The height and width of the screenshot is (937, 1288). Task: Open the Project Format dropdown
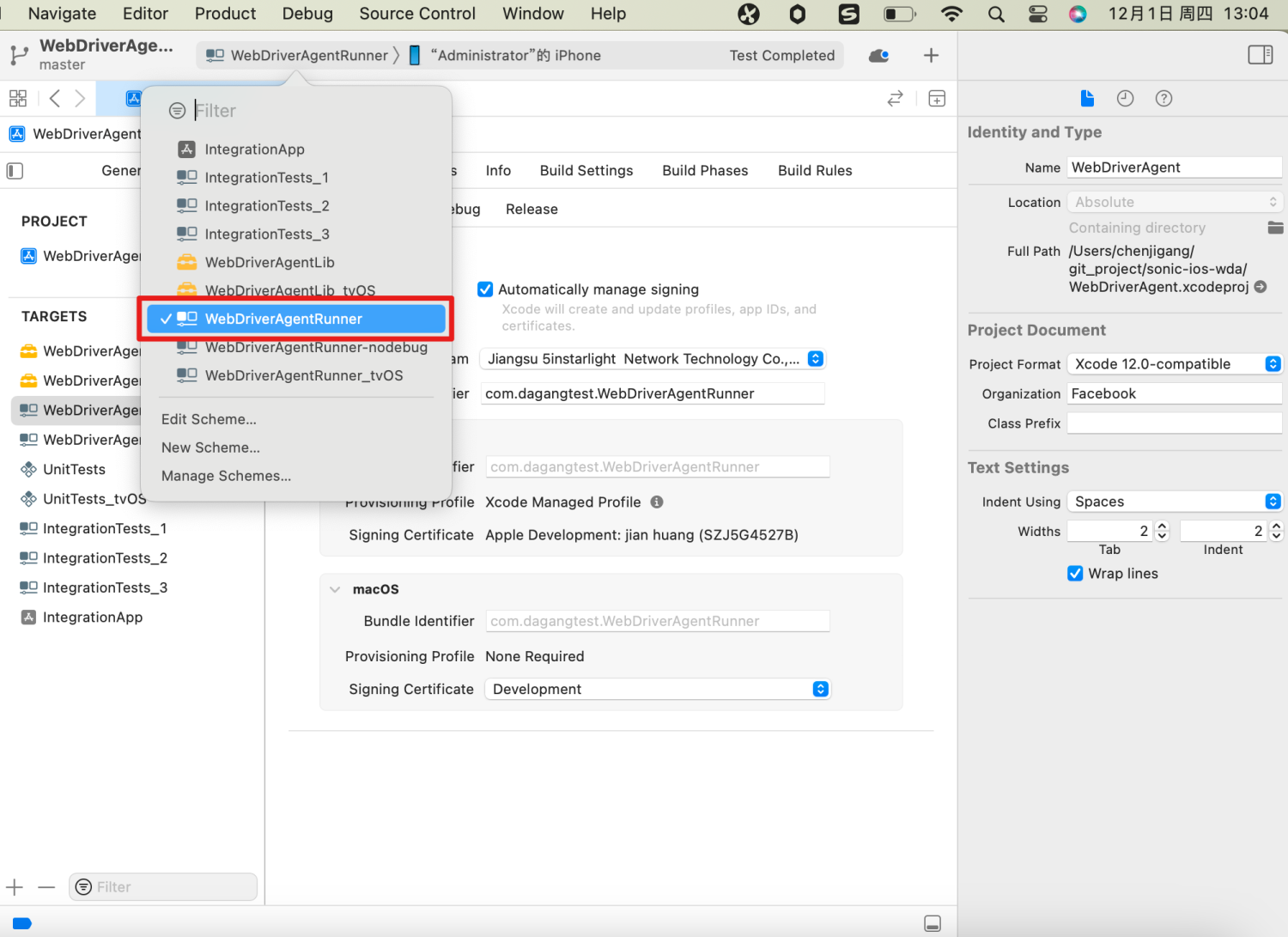click(1175, 364)
